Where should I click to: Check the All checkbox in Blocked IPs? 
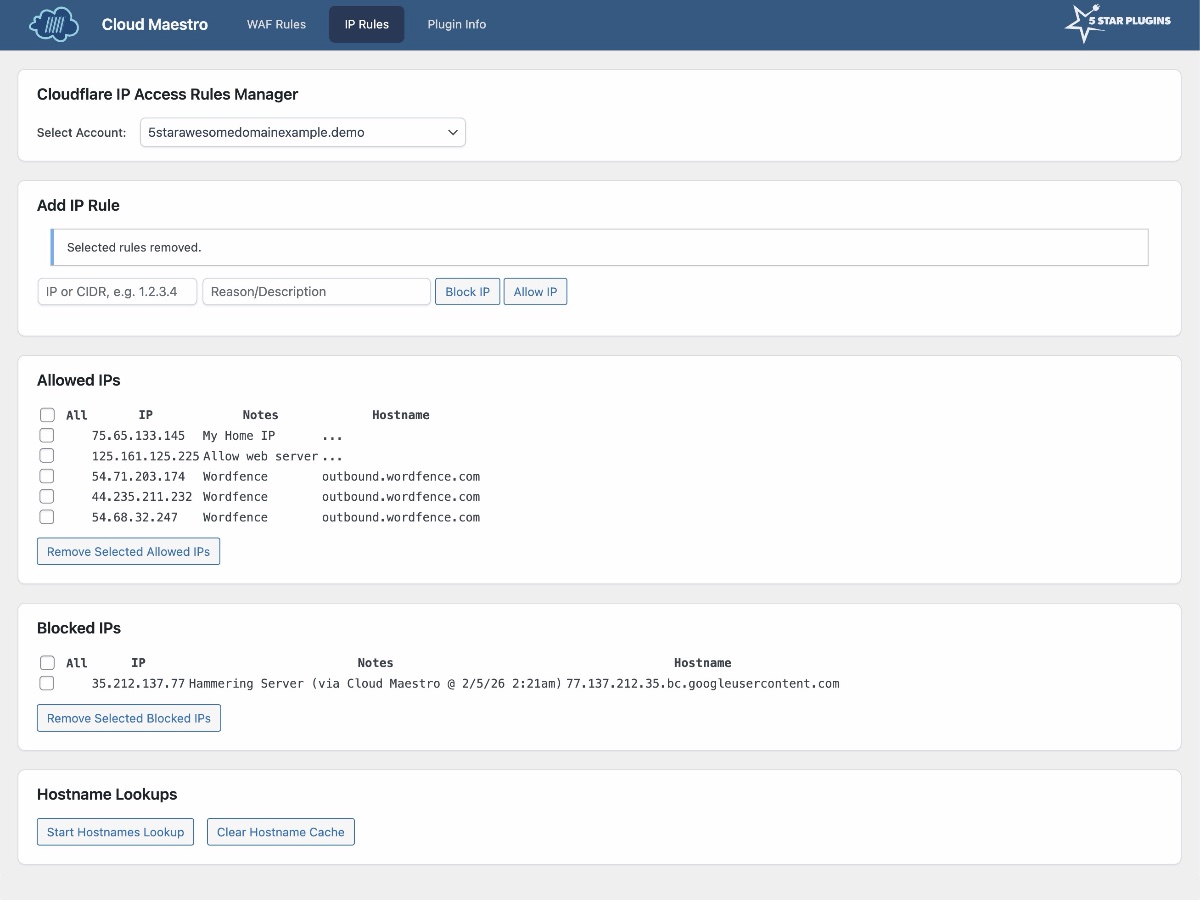tap(47, 662)
